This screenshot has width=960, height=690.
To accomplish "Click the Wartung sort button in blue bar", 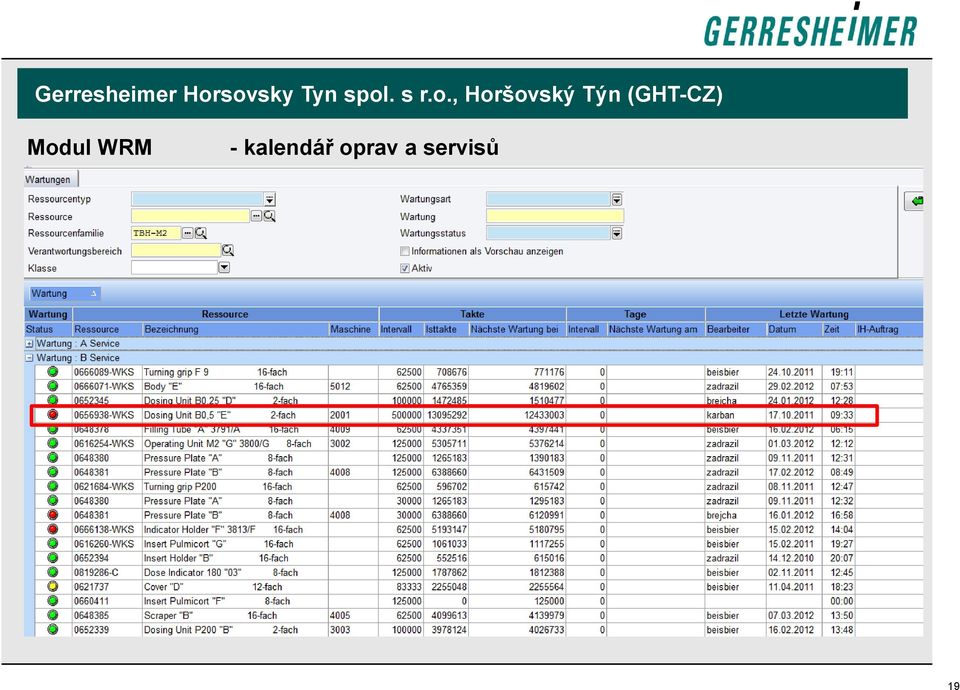I will pos(63,294).
